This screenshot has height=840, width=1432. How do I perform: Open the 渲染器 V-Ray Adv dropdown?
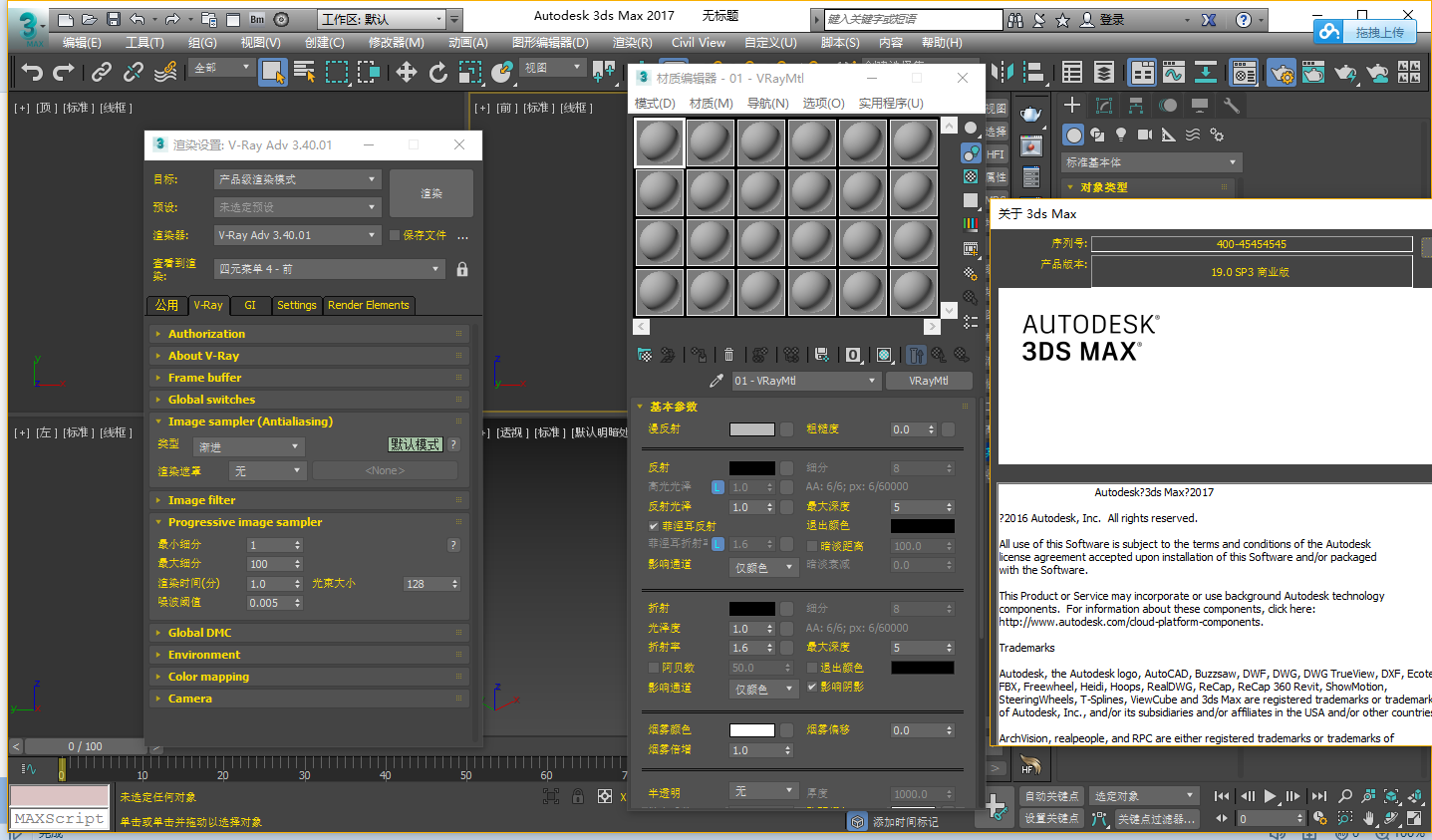(x=297, y=235)
